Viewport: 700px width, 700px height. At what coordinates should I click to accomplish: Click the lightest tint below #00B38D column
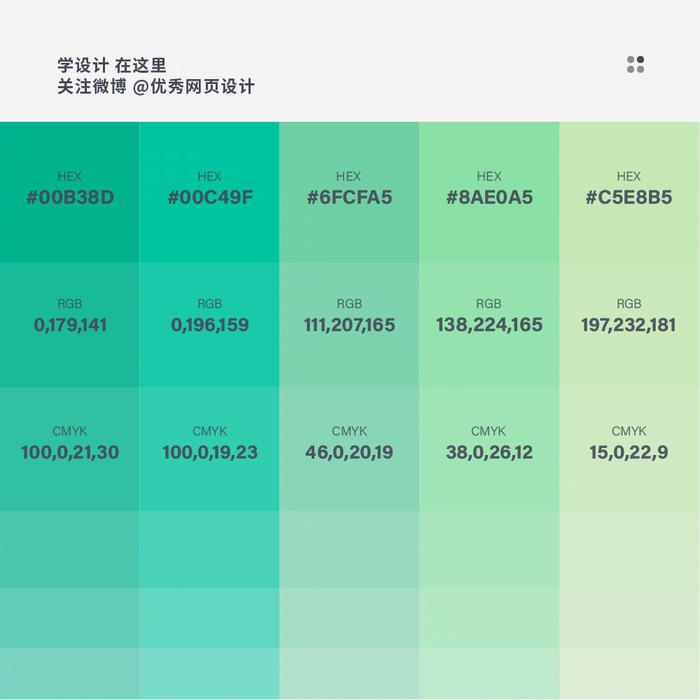pyautogui.click(x=69, y=673)
